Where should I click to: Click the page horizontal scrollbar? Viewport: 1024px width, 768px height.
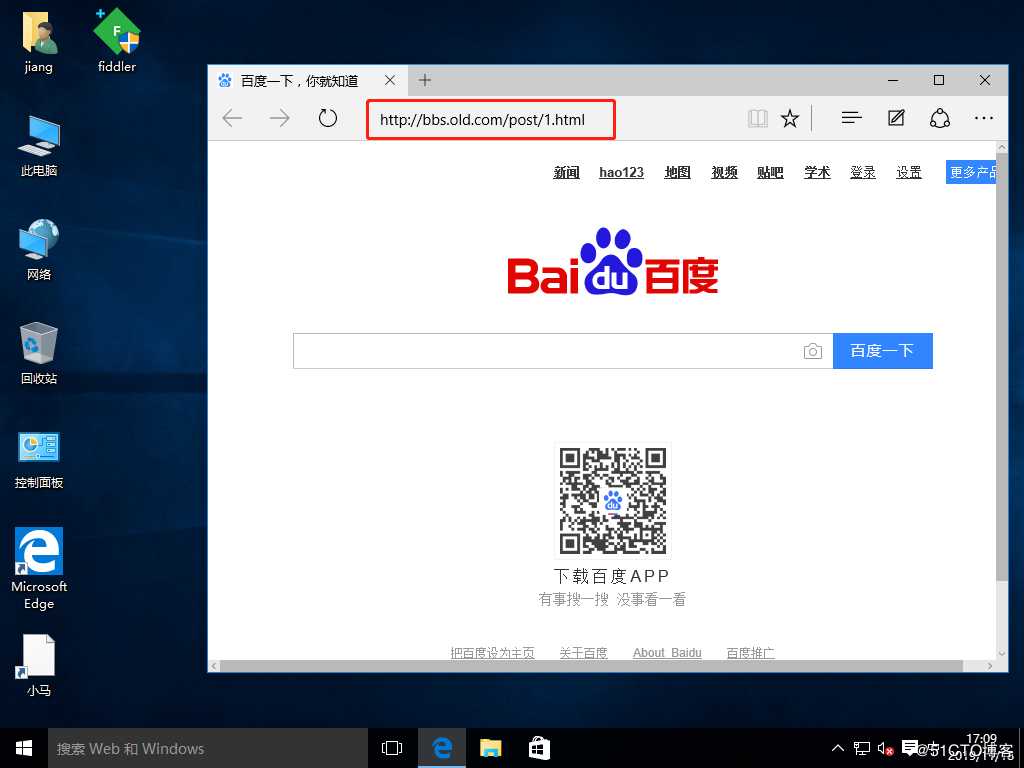pos(591,665)
